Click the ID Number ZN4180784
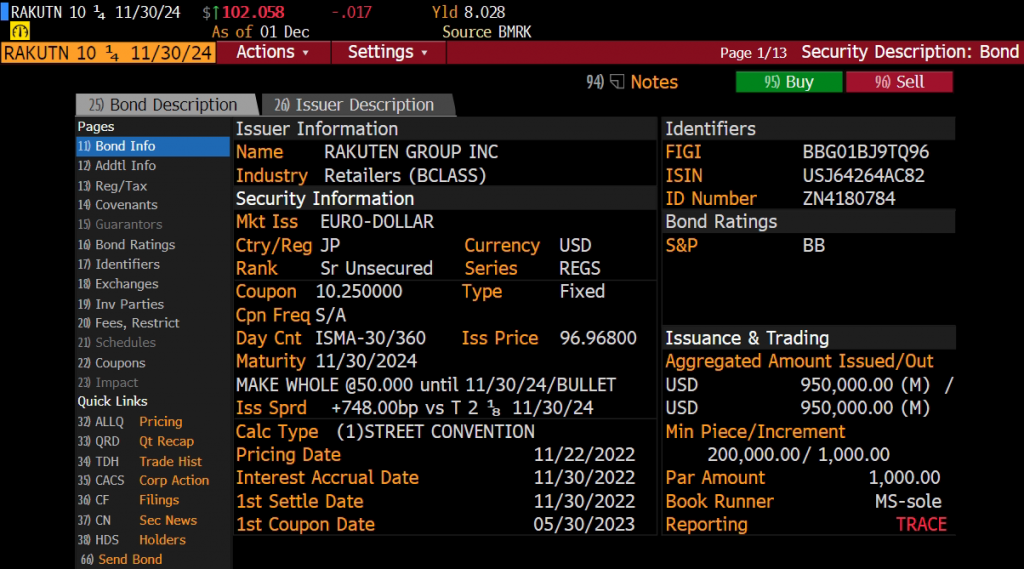The height and width of the screenshot is (569, 1024). tap(848, 199)
